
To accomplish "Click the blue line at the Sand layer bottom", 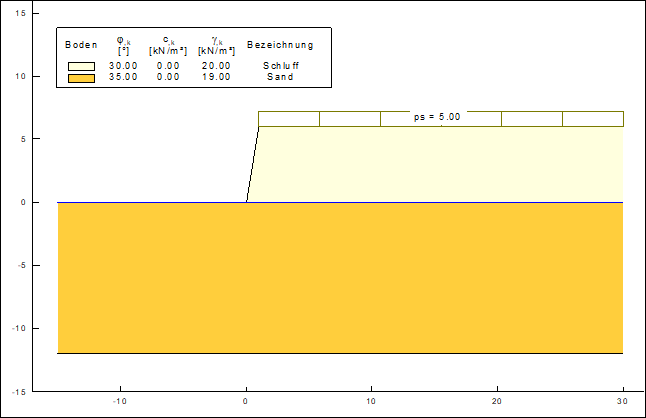I will (x=340, y=353).
